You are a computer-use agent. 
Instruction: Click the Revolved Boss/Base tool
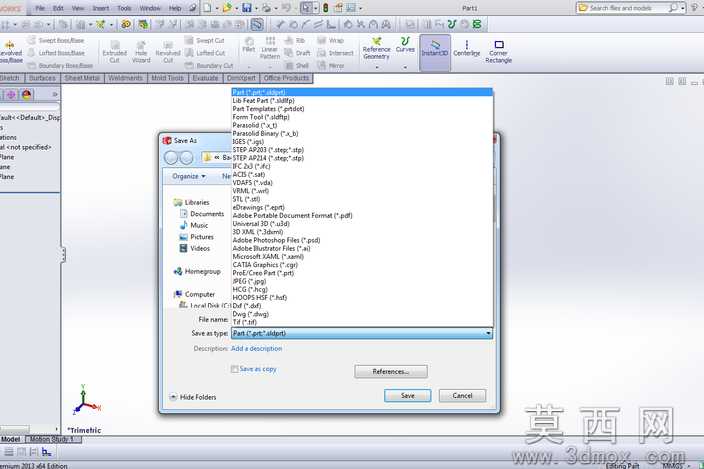11,52
